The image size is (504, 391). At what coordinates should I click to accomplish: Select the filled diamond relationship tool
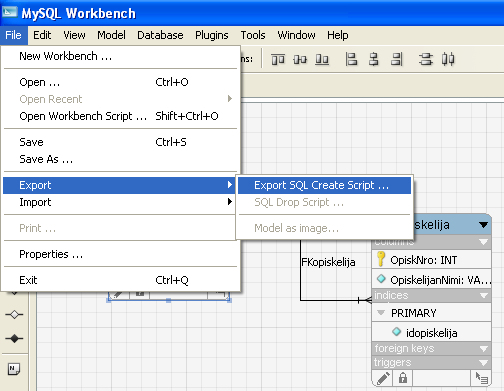[x=14, y=339]
